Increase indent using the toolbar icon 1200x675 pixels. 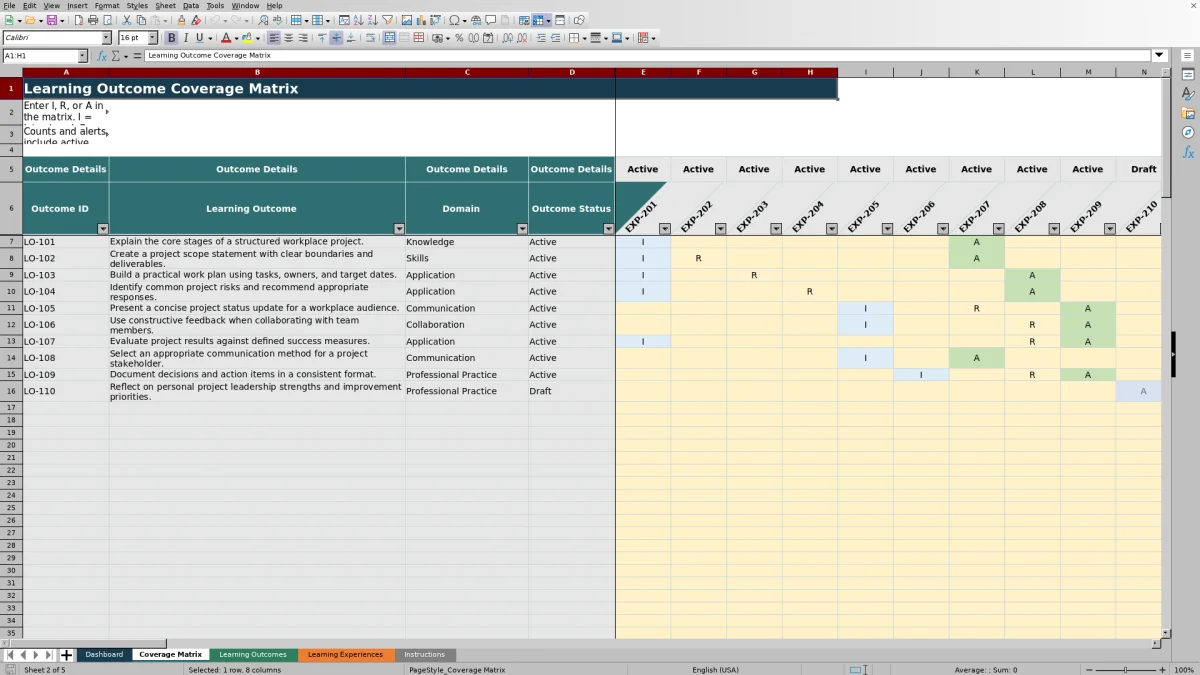coord(541,38)
